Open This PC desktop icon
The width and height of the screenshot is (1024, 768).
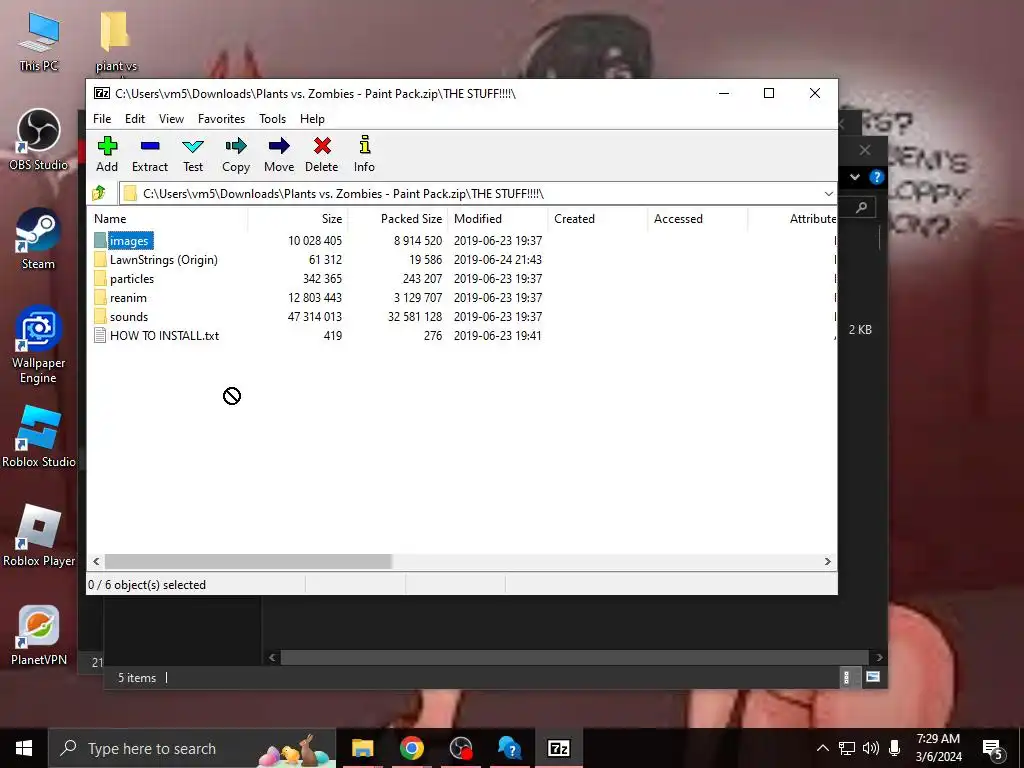[x=39, y=40]
